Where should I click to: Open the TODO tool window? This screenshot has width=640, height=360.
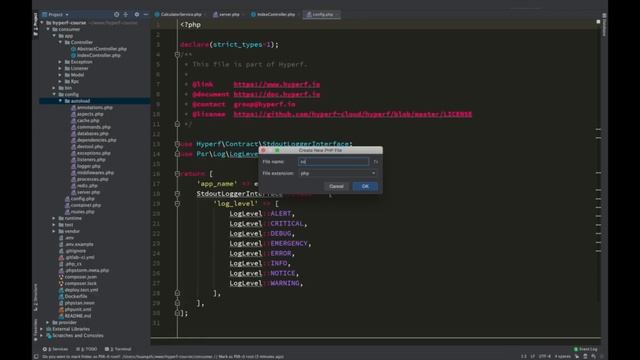click(87, 349)
